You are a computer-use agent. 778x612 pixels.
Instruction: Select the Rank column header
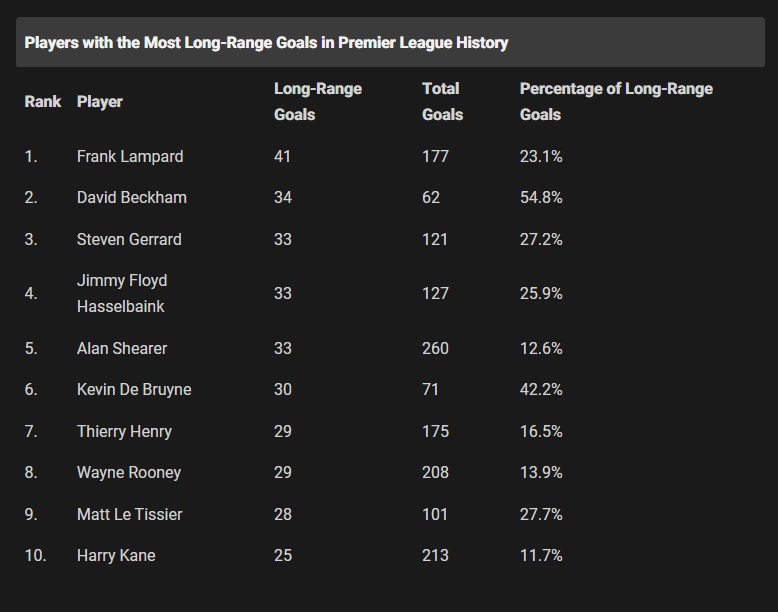43,102
